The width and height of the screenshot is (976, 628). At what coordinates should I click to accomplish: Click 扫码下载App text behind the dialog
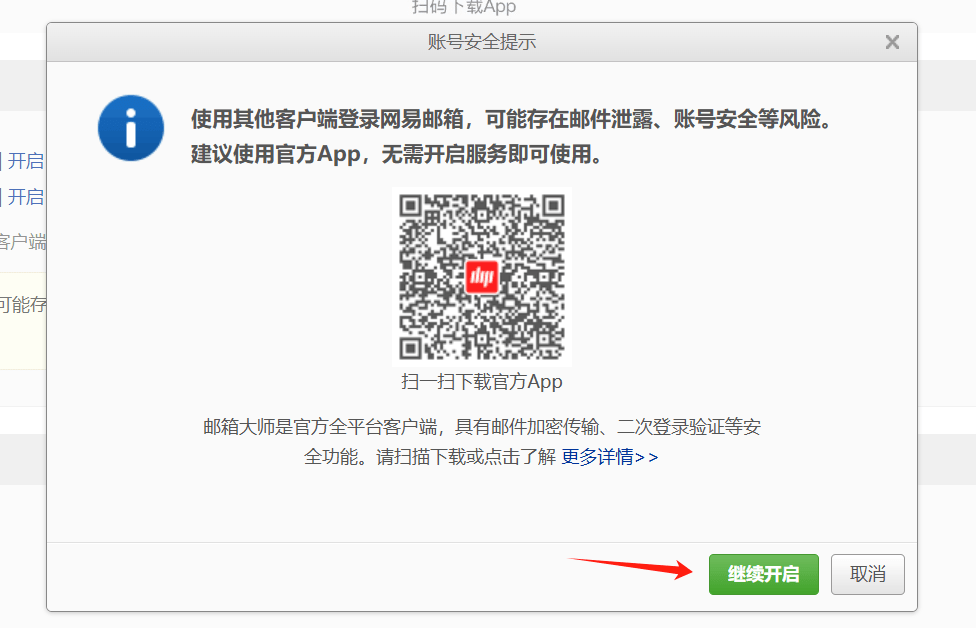point(464,7)
